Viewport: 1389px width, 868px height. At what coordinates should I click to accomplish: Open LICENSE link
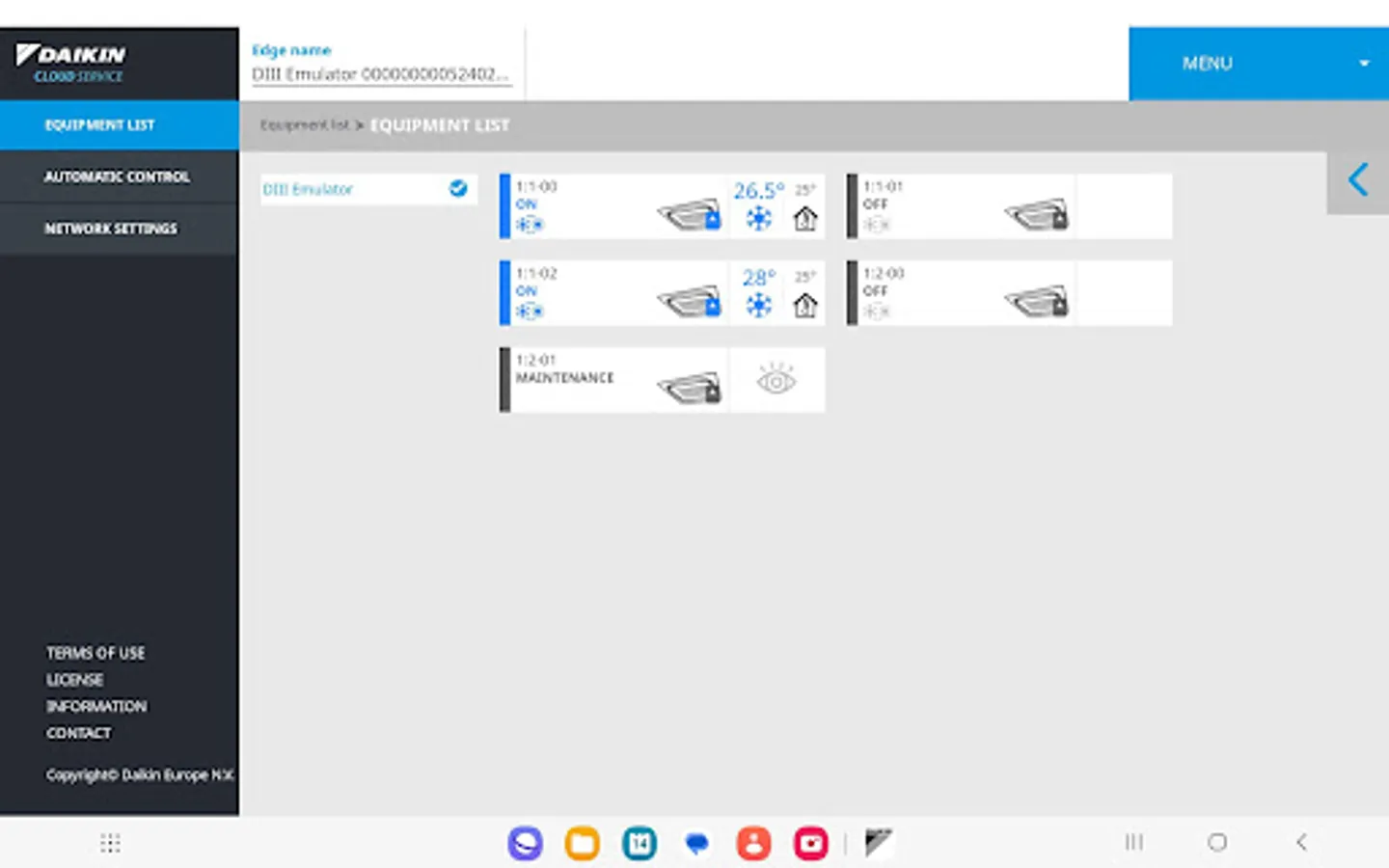click(74, 680)
